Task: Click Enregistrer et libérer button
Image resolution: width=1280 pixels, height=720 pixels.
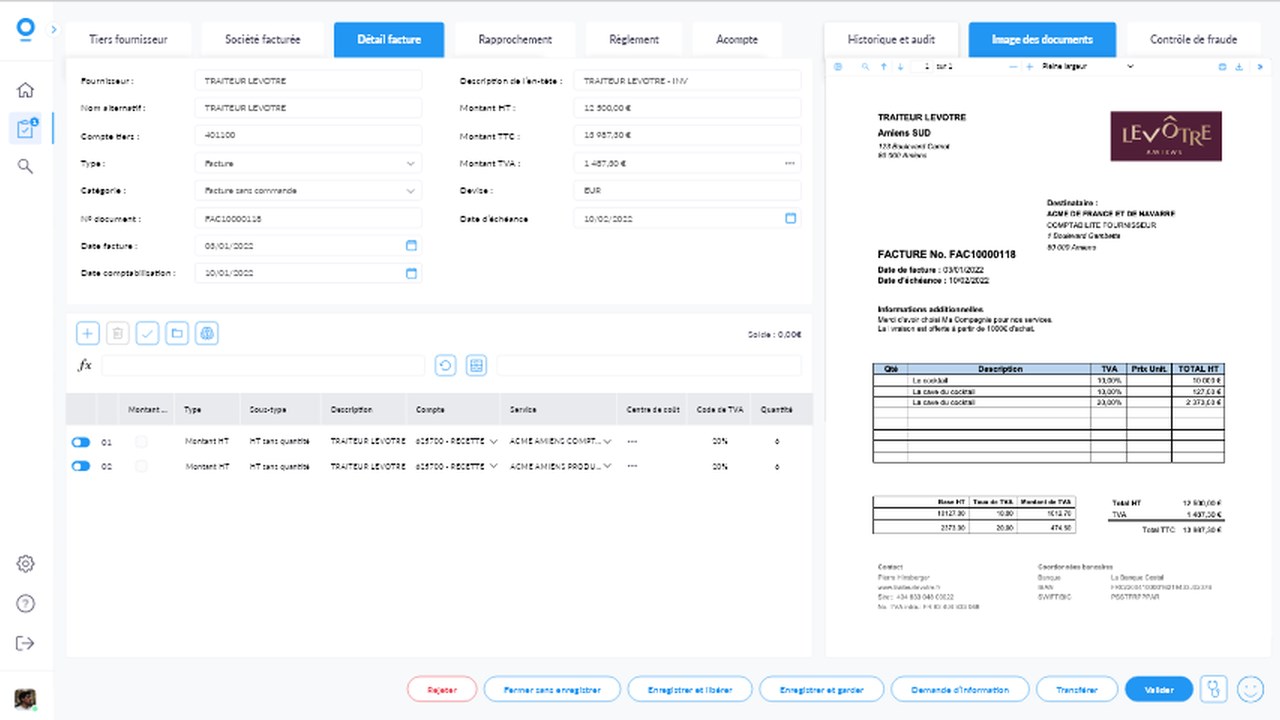Action: (x=690, y=689)
